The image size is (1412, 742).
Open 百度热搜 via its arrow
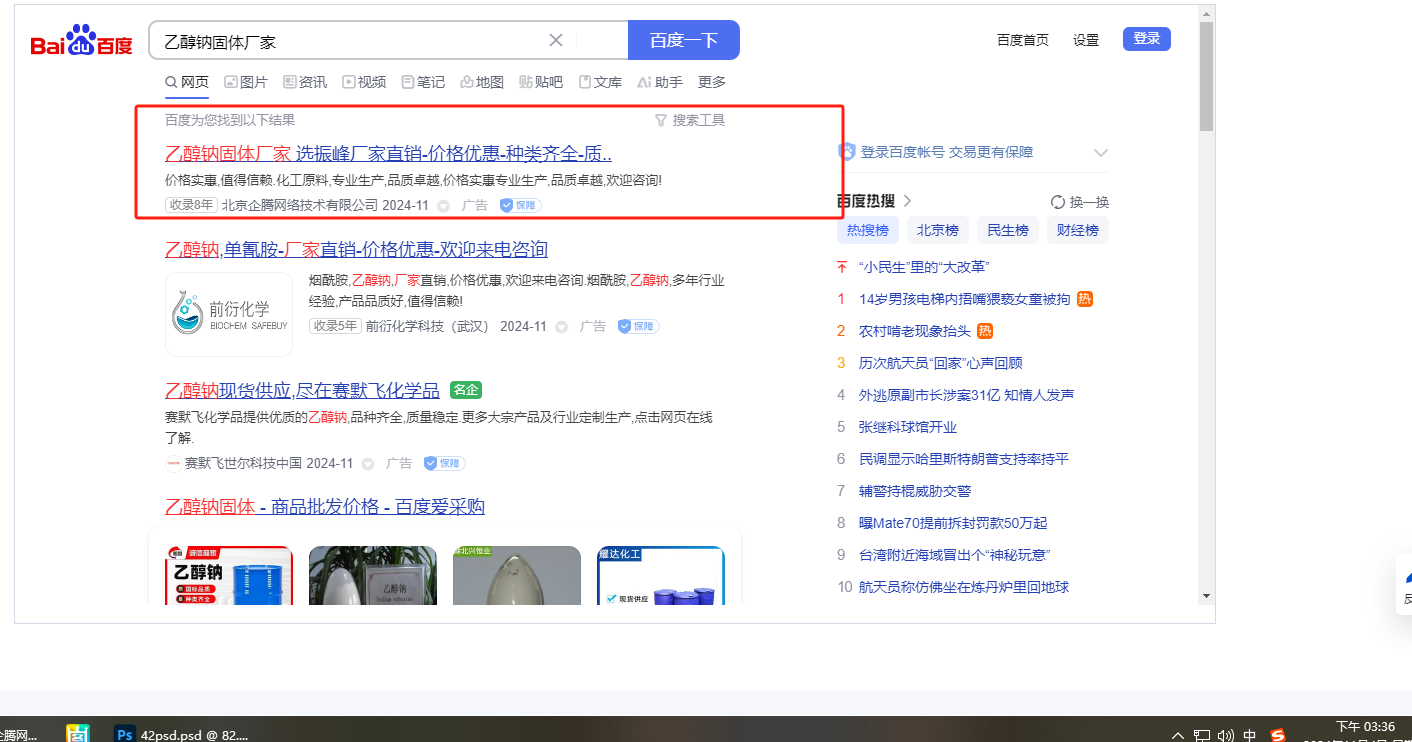click(907, 202)
